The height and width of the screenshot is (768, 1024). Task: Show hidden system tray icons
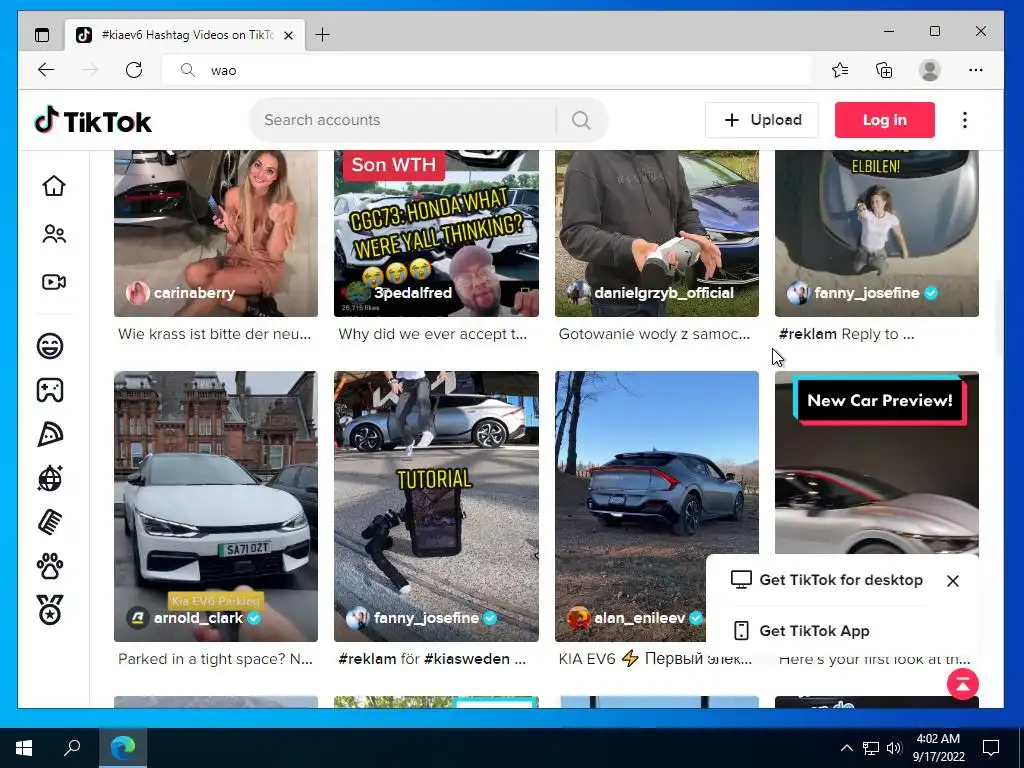pyautogui.click(x=846, y=748)
